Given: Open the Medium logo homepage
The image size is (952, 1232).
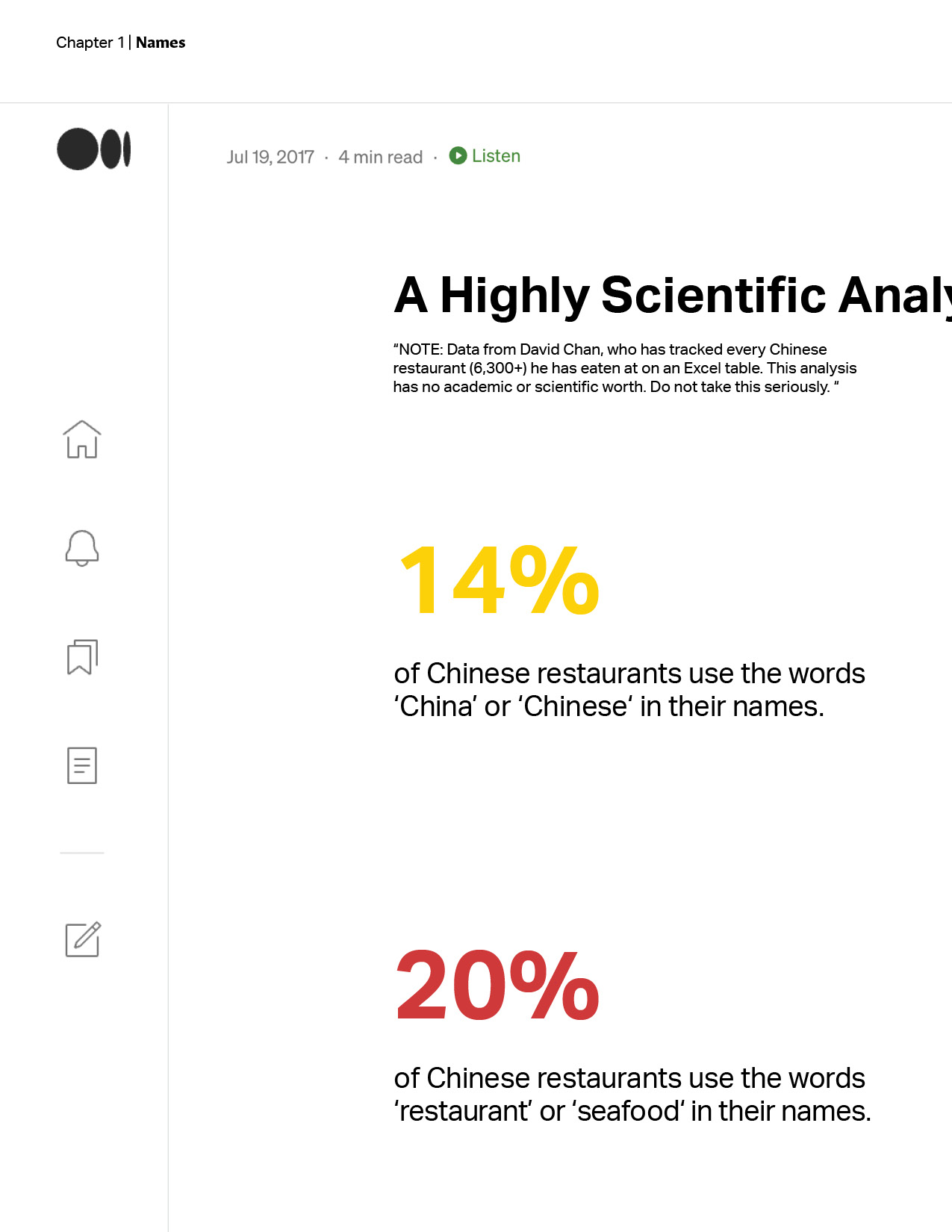Looking at the screenshot, I should [94, 149].
